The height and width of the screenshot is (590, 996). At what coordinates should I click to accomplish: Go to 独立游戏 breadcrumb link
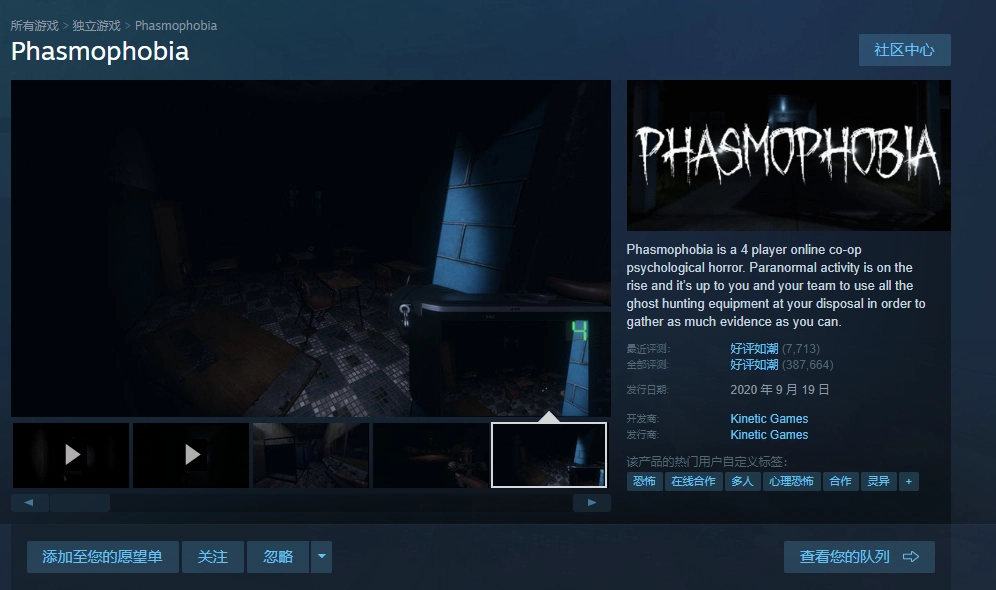point(96,25)
